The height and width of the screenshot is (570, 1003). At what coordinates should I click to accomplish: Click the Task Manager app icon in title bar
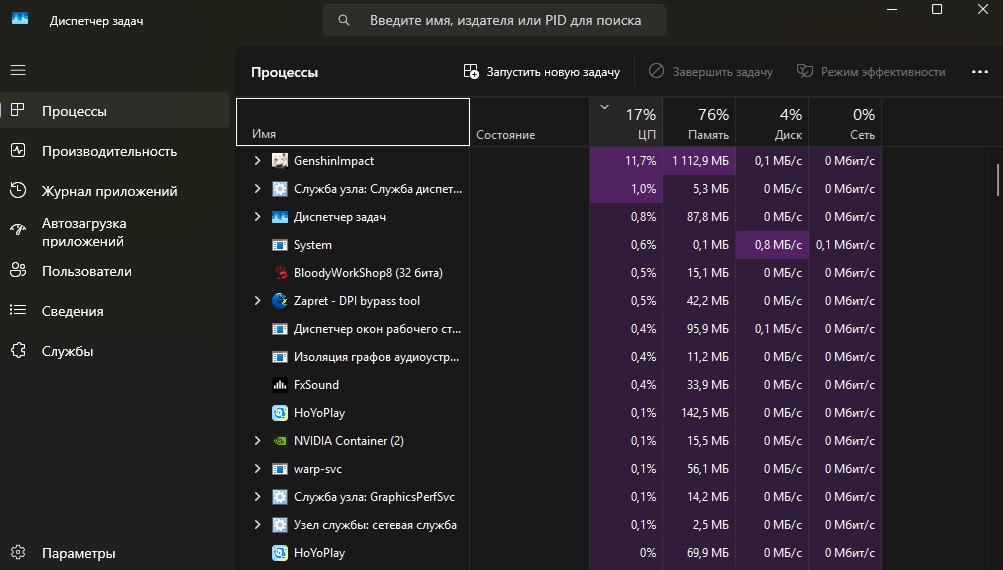pos(20,19)
